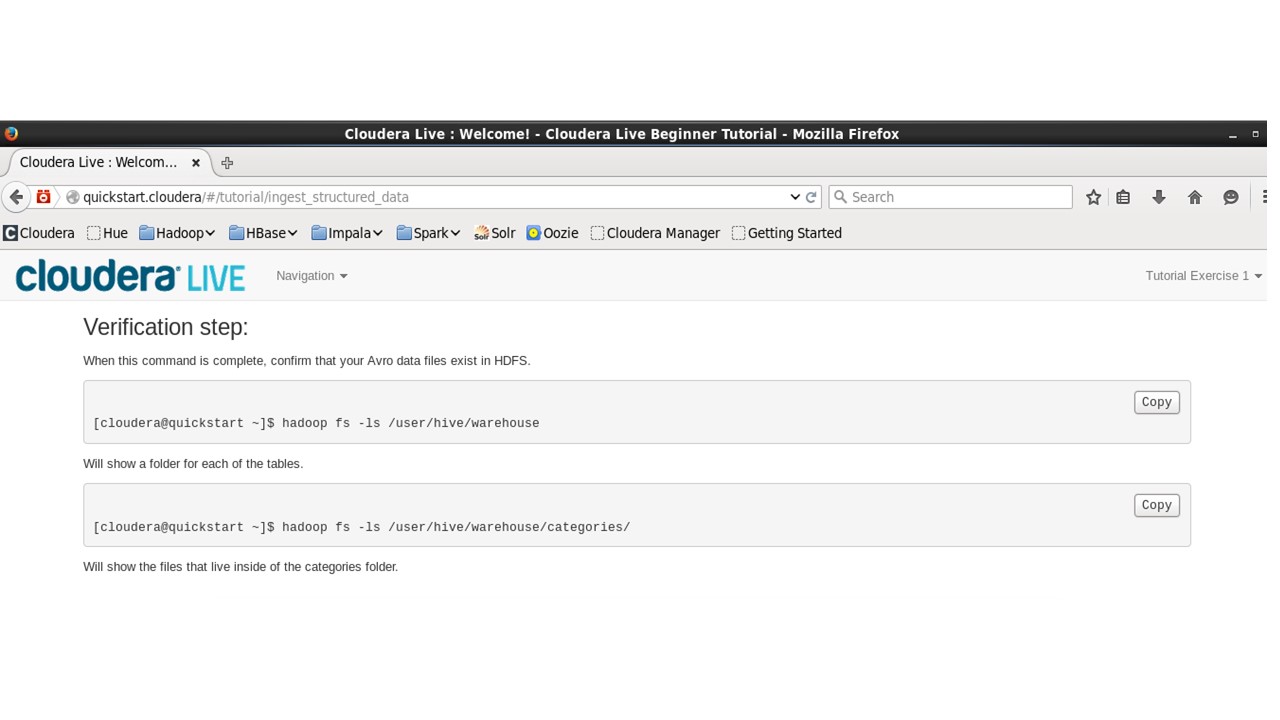Open the Hue bookmark

click(x=107, y=233)
